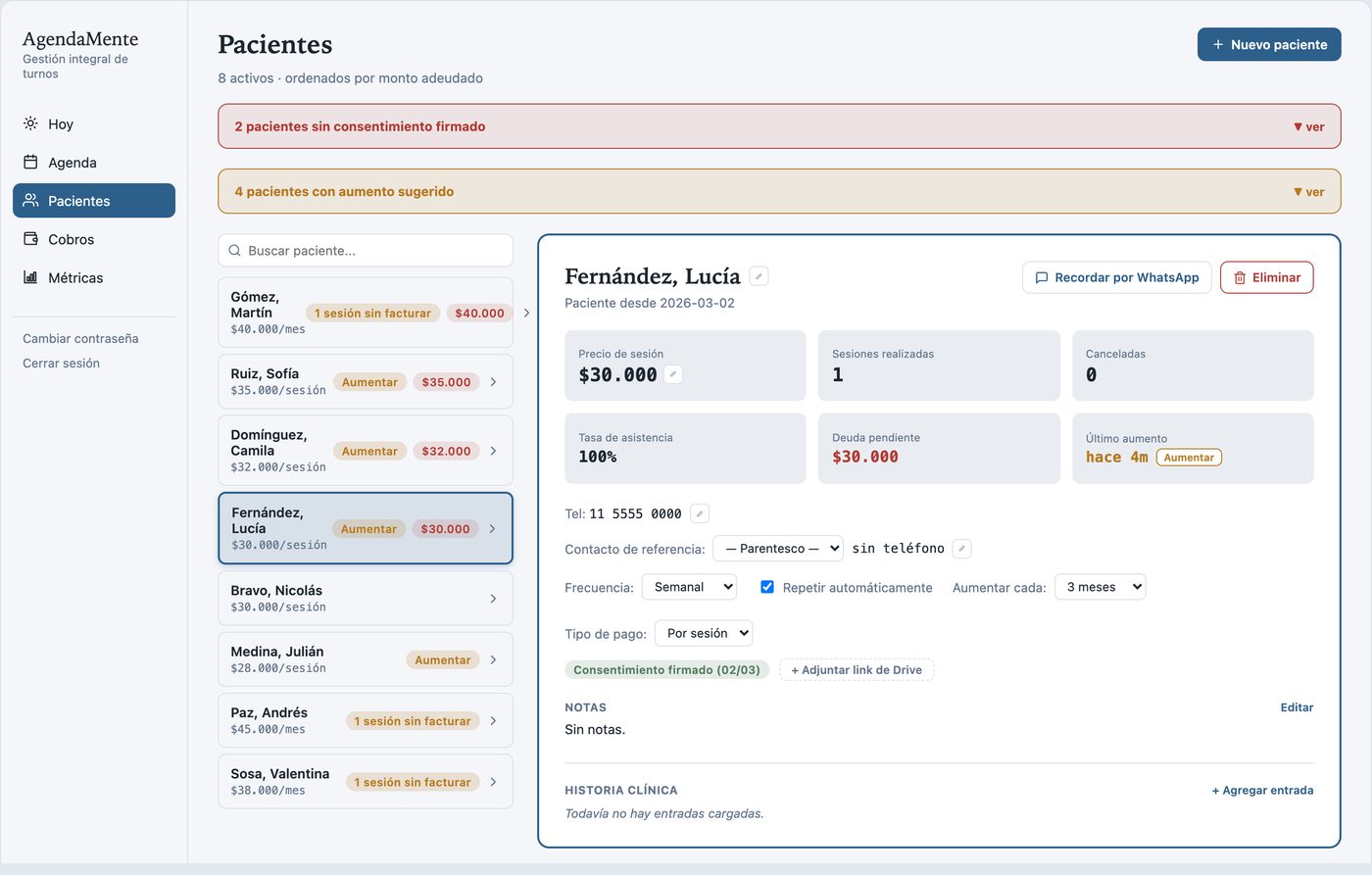The width and height of the screenshot is (1372, 875).
Task: Click Cerrar sesión link
Action: point(61,363)
